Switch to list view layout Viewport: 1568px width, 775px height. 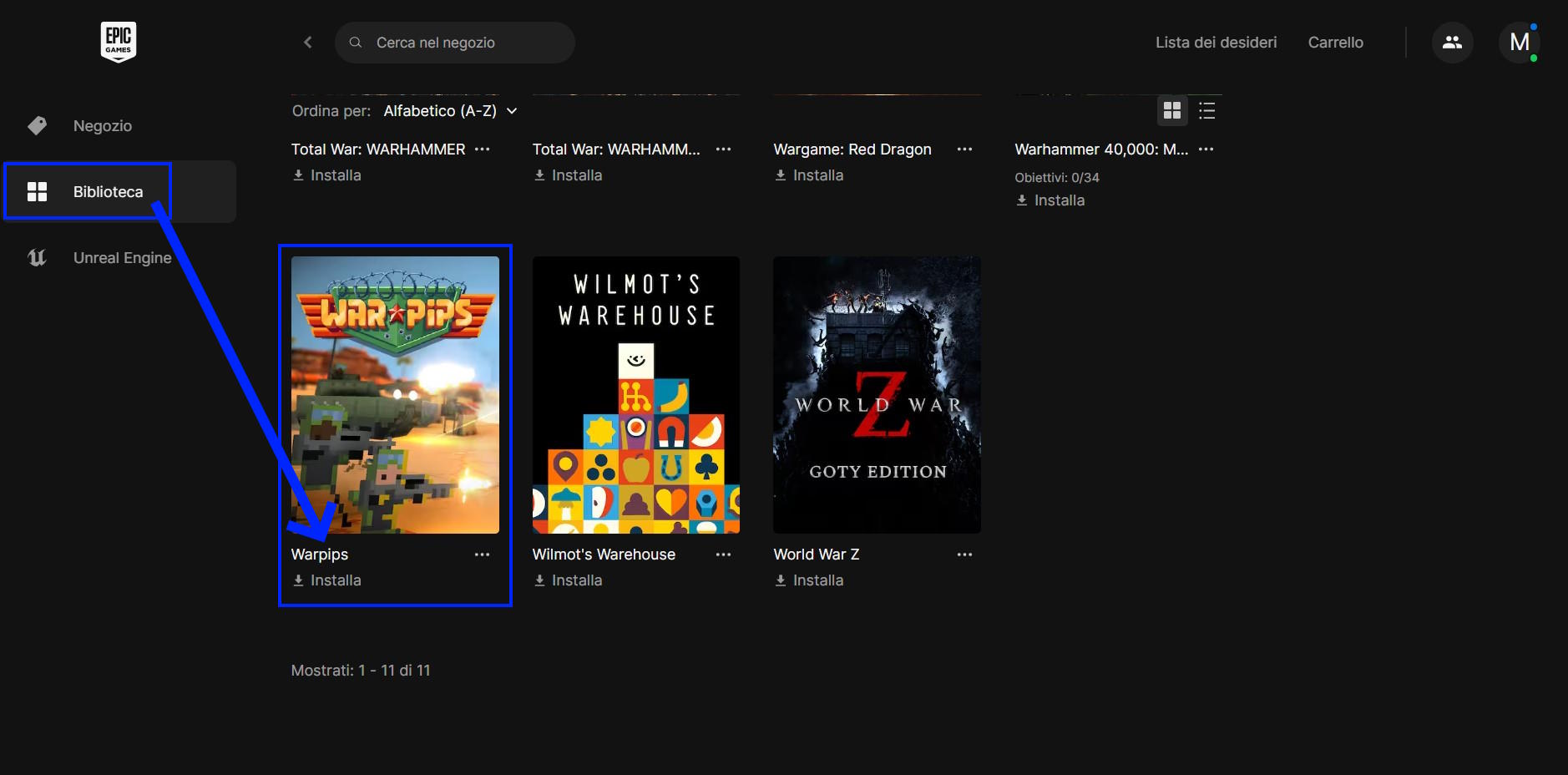[x=1206, y=110]
